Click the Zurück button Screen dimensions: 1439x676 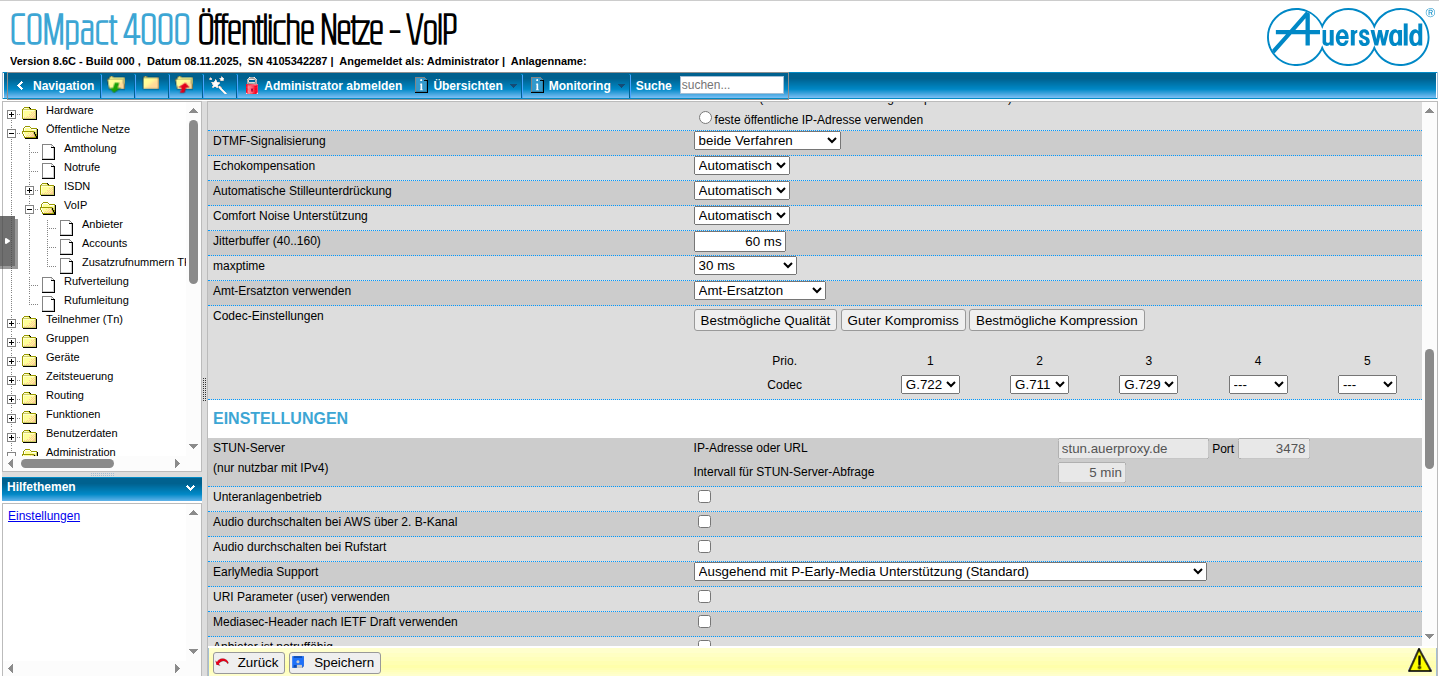point(249,662)
